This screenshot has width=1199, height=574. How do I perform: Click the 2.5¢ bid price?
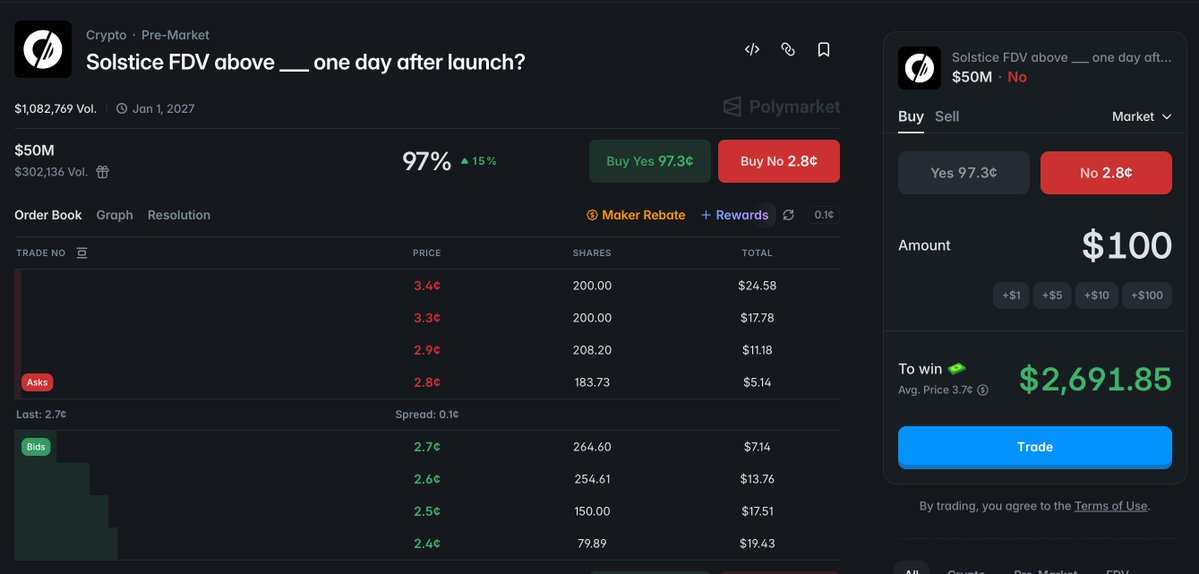pyautogui.click(x=427, y=511)
